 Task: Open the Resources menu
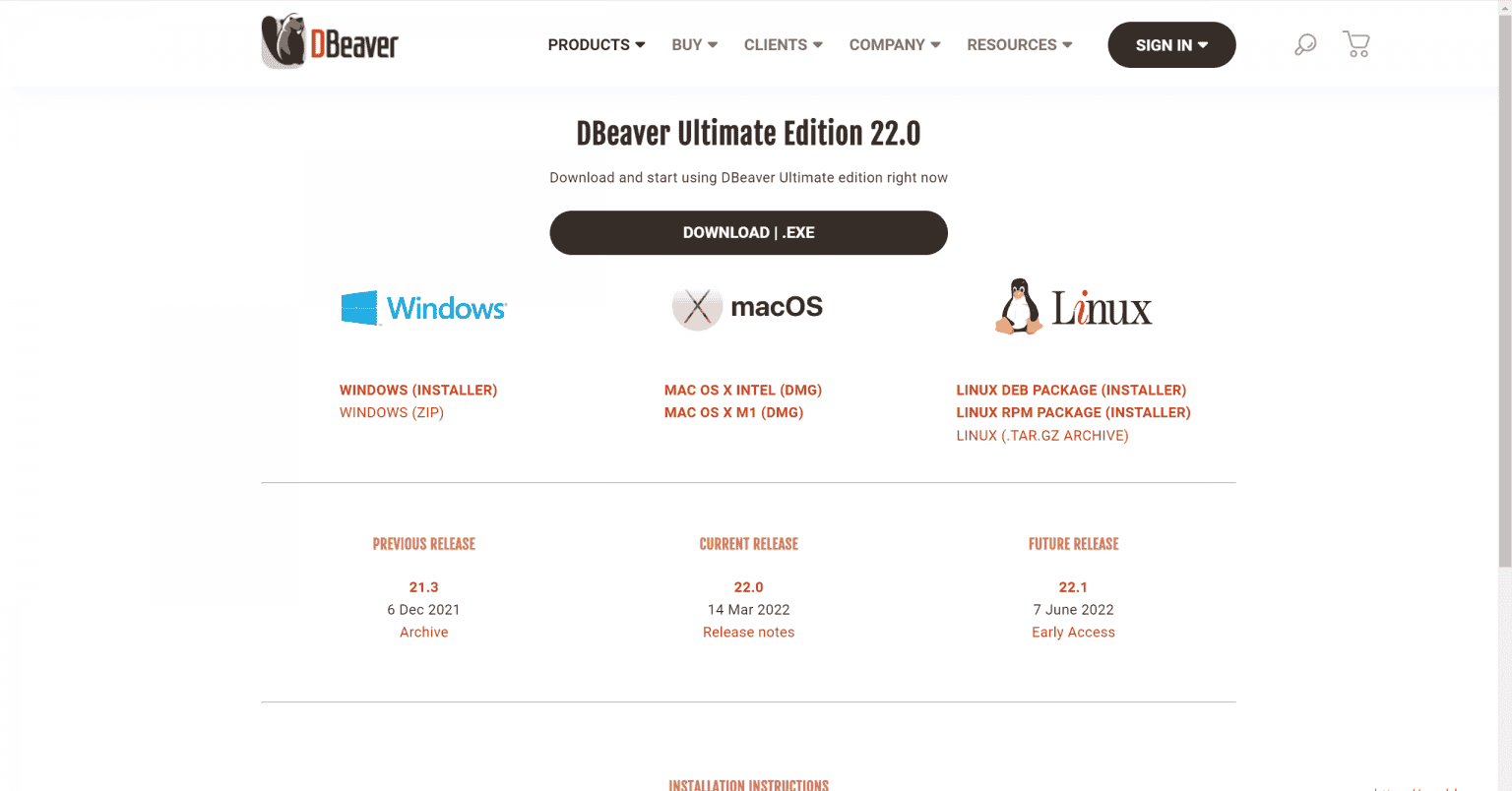click(x=1019, y=45)
